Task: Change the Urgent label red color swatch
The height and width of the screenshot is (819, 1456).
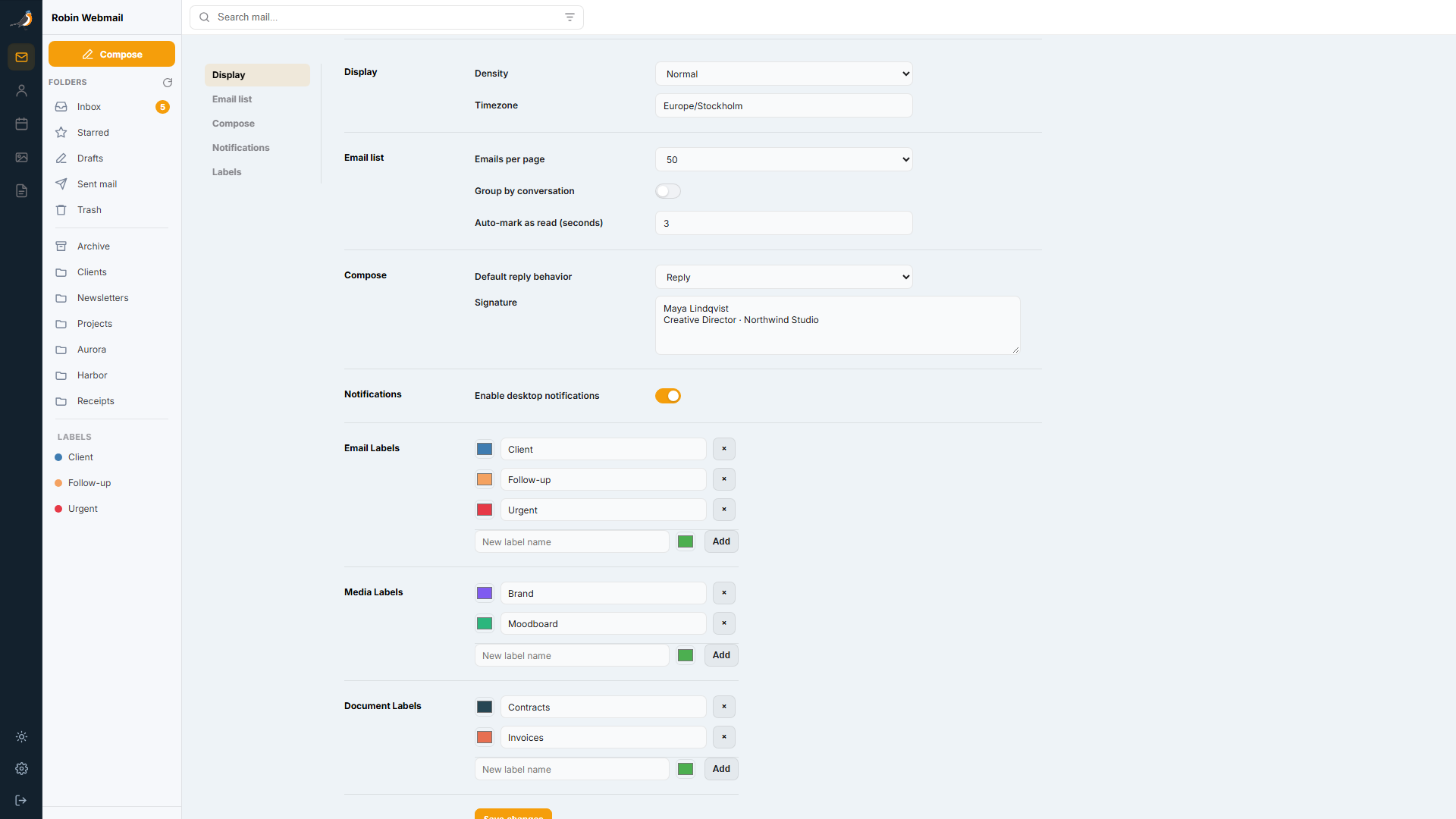Action: [x=485, y=510]
